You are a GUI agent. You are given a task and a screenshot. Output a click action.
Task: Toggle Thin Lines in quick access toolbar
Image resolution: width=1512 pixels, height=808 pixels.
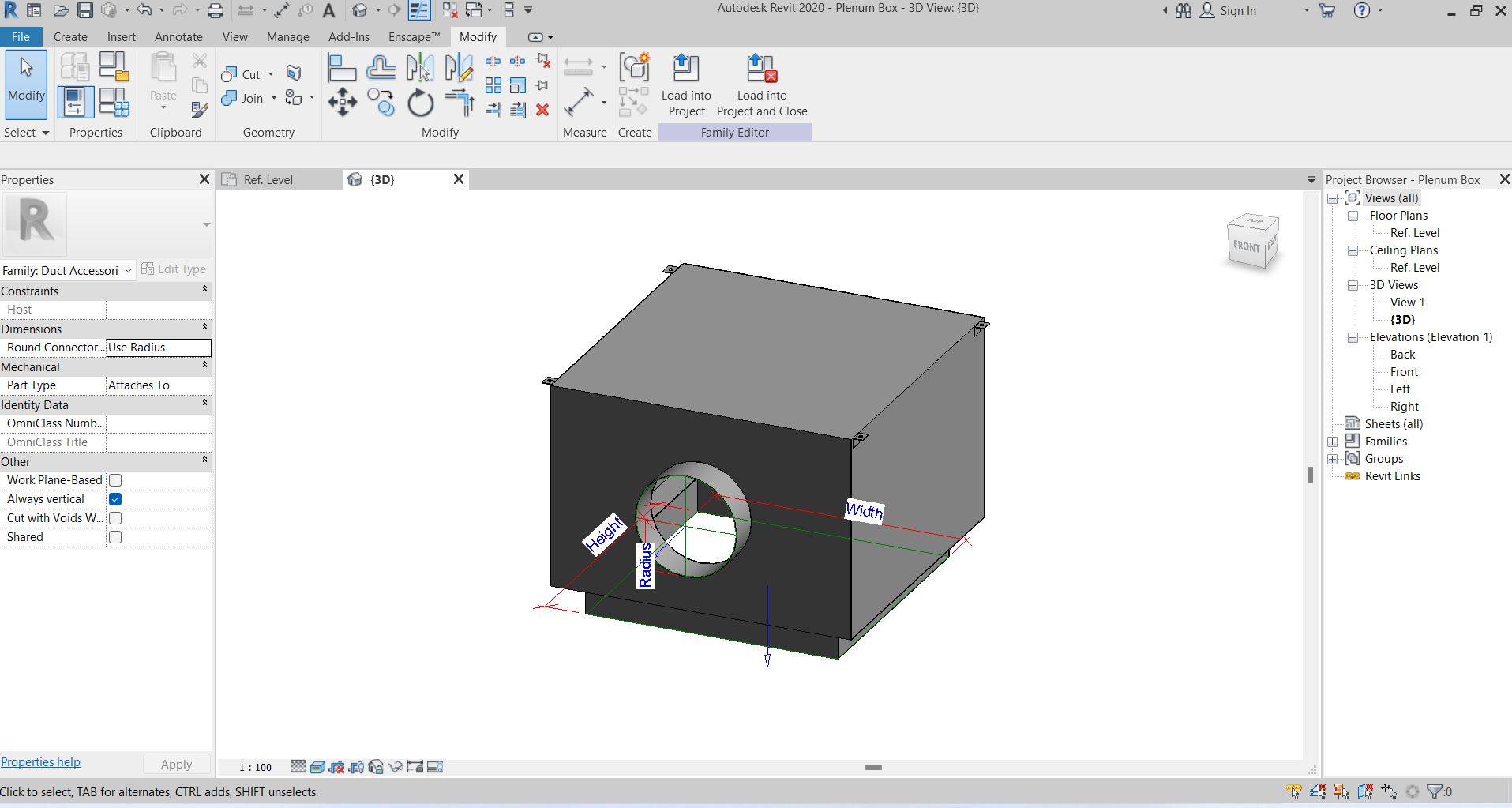[x=420, y=10]
